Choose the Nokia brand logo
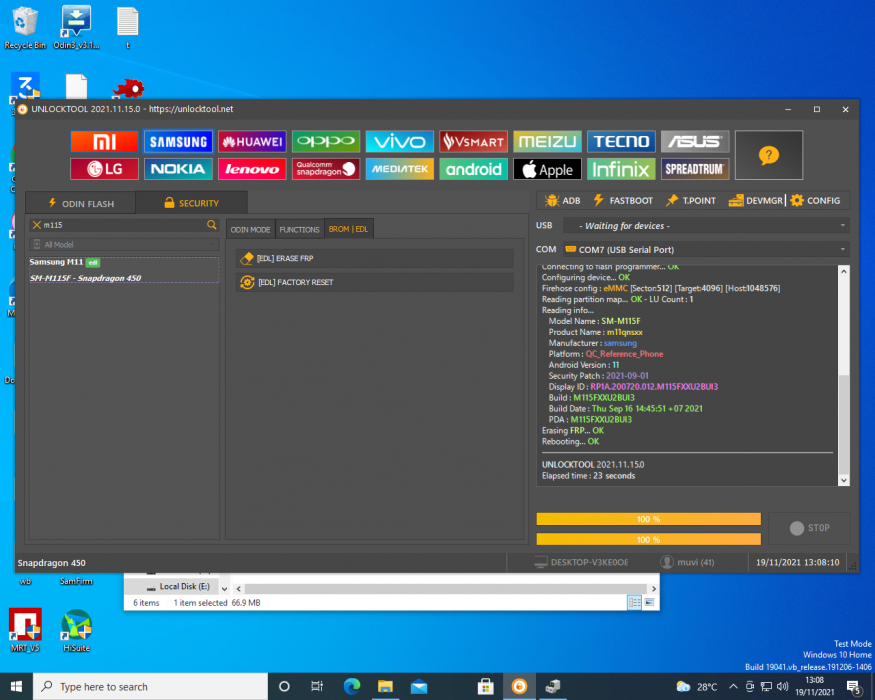This screenshot has width=875, height=700. point(178,169)
